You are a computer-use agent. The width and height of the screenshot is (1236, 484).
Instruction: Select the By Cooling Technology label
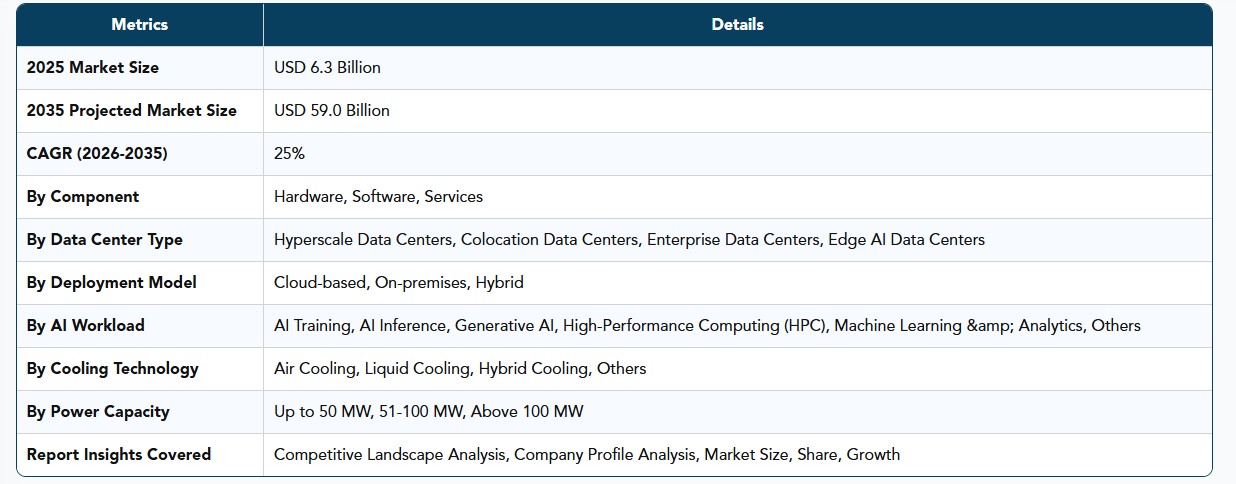pyautogui.click(x=113, y=369)
